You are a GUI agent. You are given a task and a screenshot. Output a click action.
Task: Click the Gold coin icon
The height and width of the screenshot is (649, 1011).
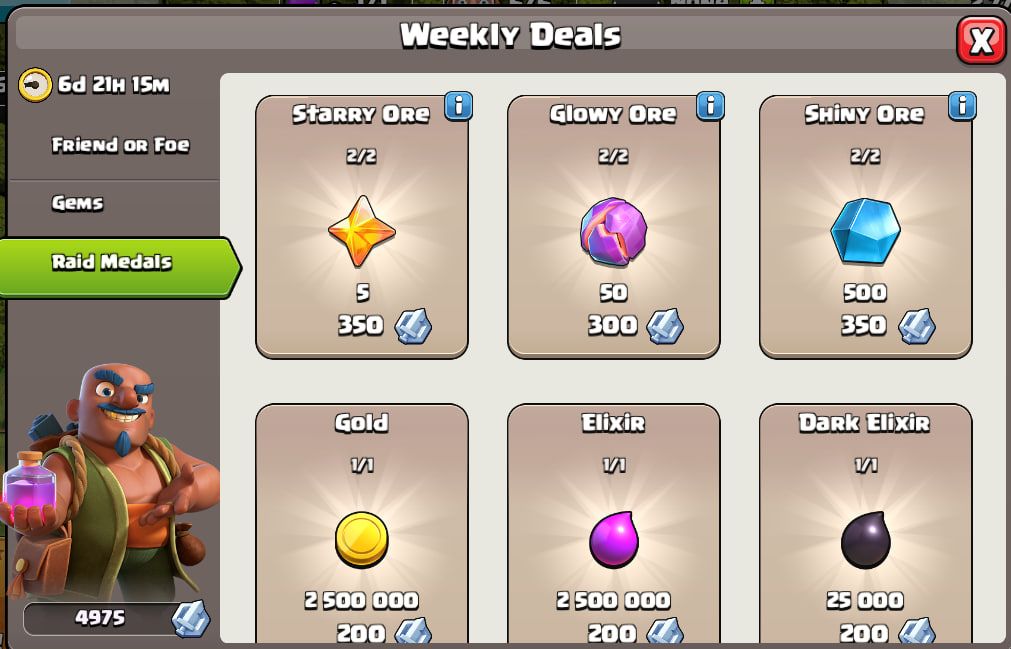362,539
